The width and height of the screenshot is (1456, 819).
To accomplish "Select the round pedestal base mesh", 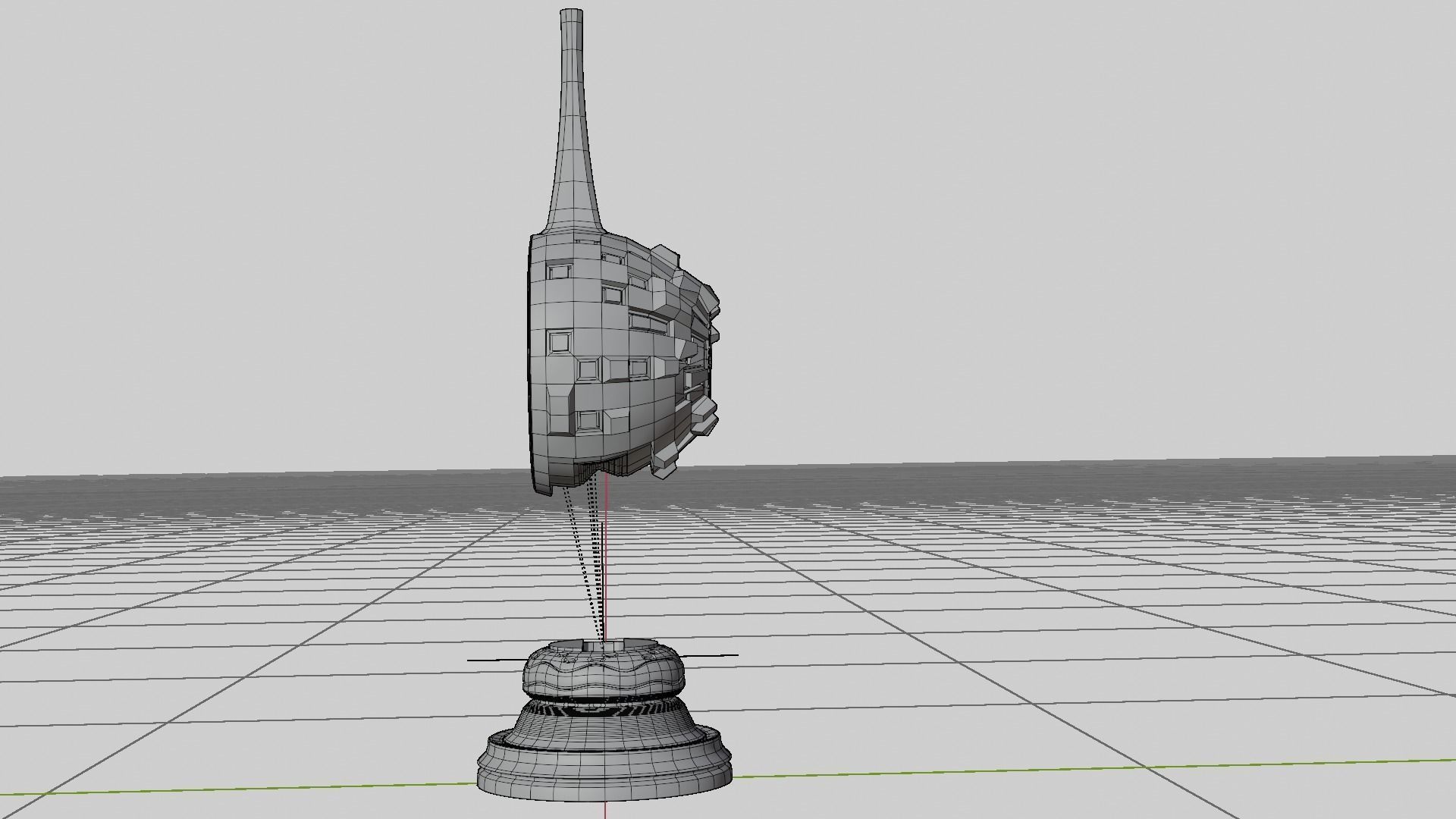I will pos(605,752).
